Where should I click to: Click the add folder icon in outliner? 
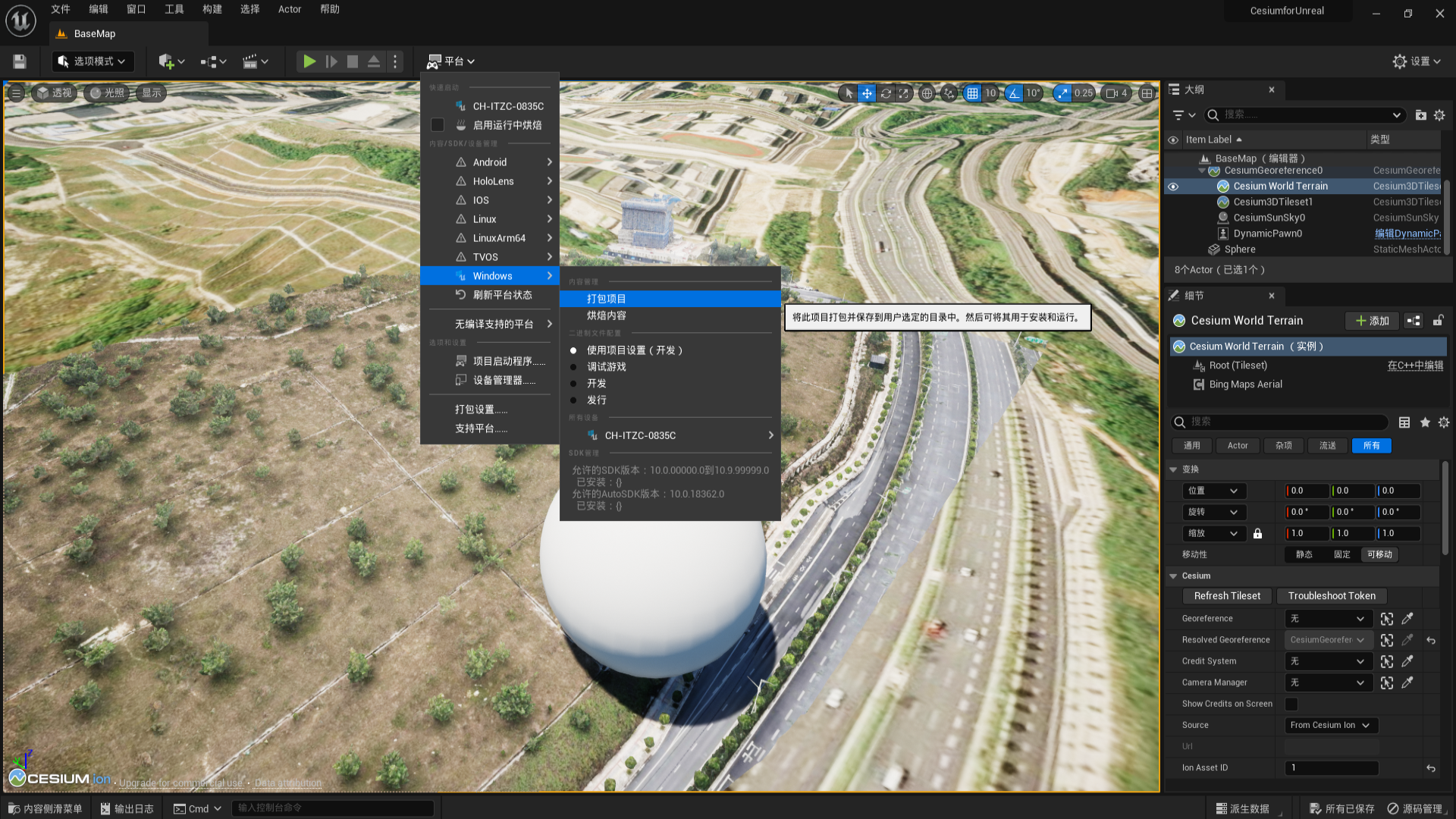coord(1420,115)
